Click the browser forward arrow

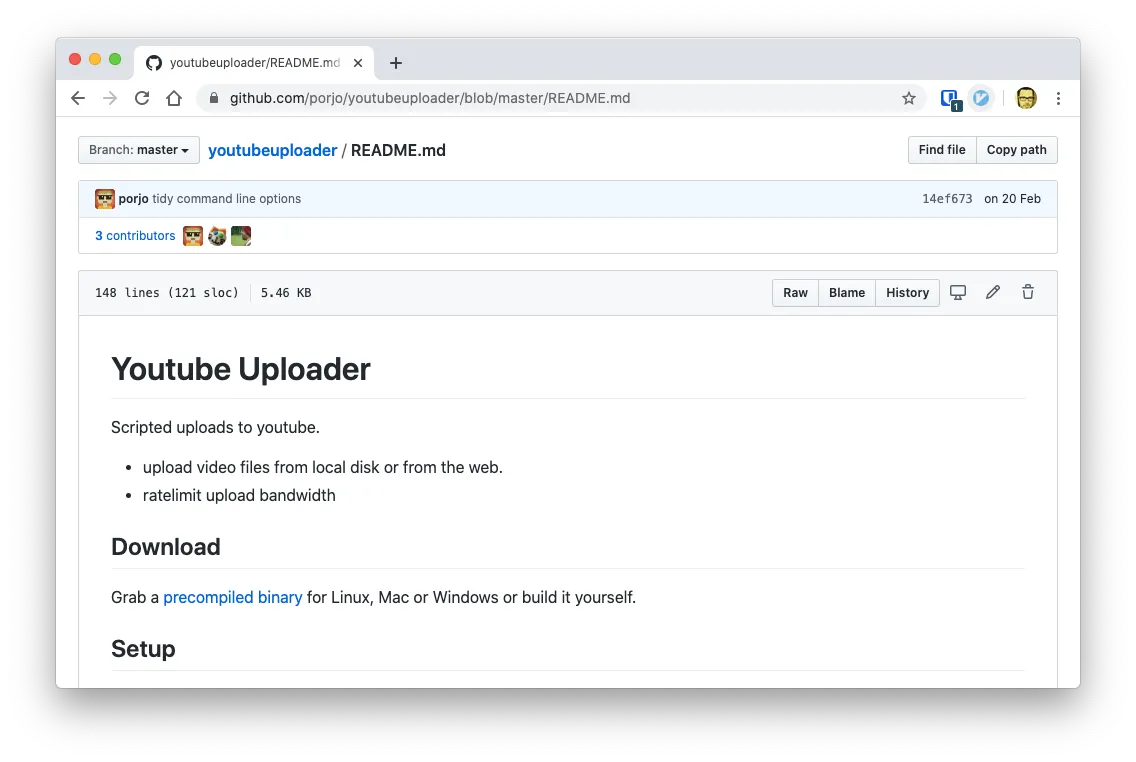click(x=110, y=98)
